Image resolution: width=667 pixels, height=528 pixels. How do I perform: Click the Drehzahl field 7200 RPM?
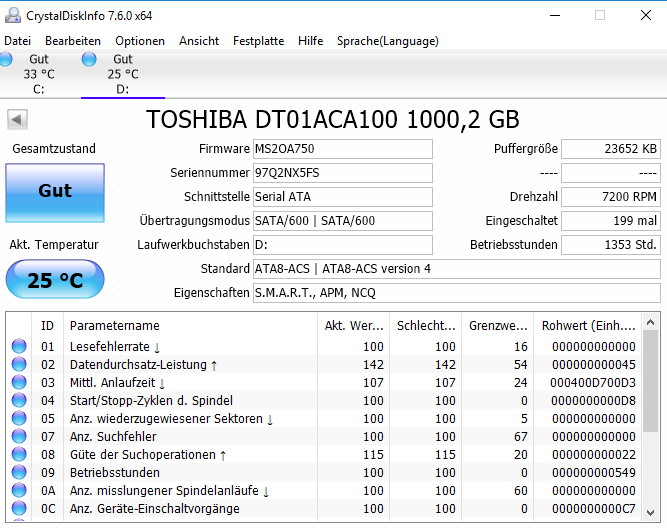coord(611,197)
